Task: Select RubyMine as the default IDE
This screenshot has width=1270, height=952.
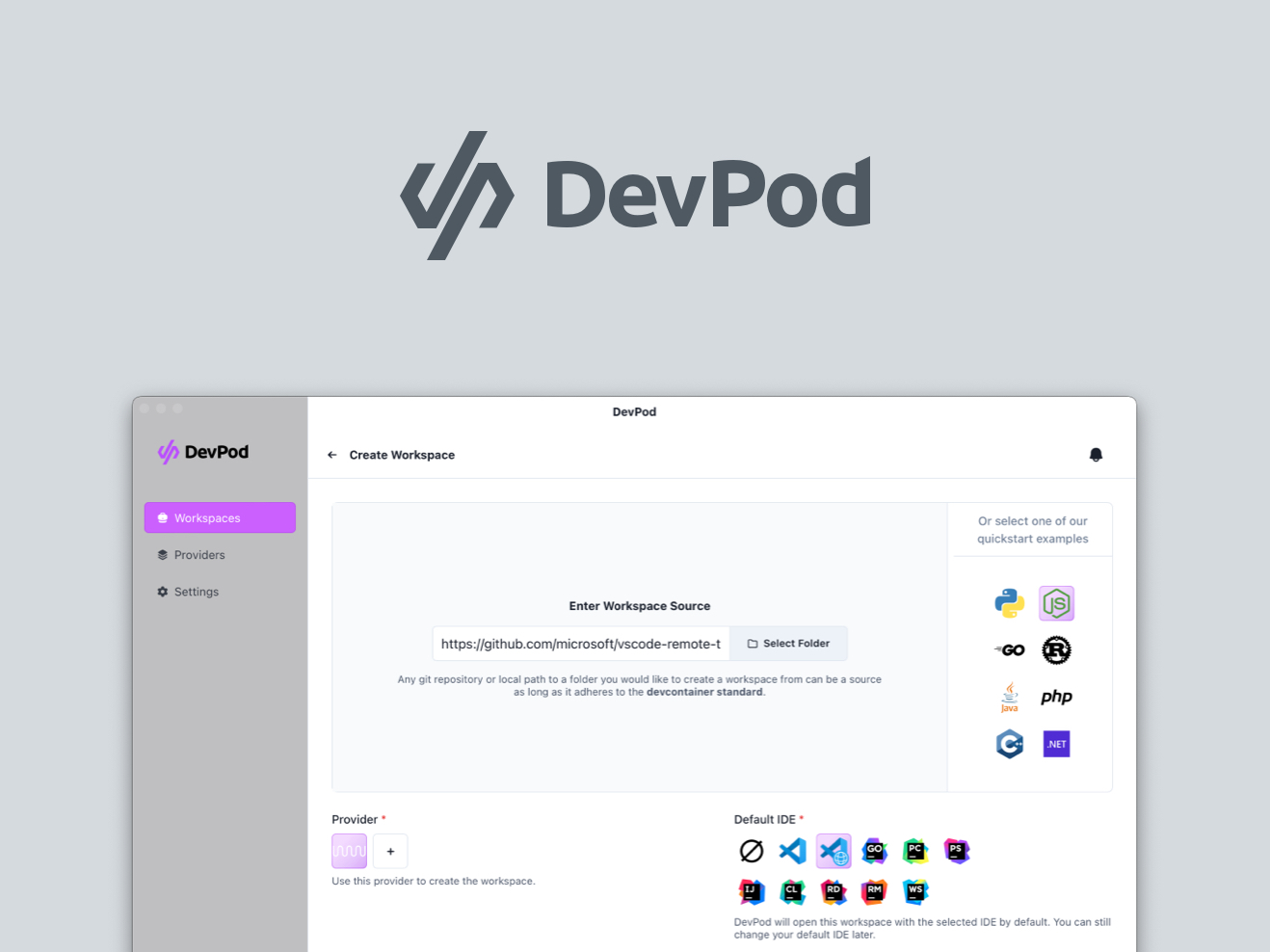Action: (875, 891)
